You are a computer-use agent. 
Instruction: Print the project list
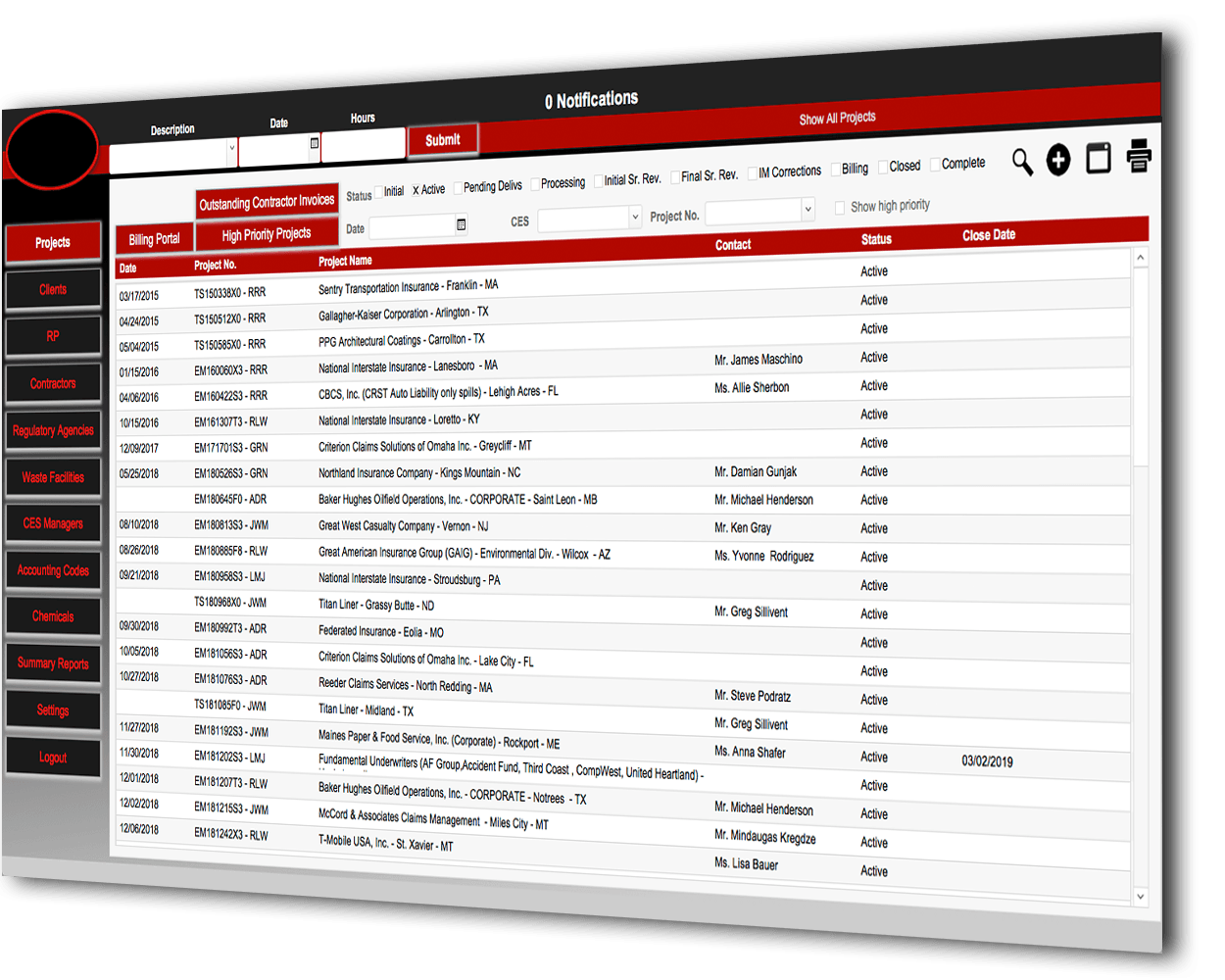tap(1139, 155)
